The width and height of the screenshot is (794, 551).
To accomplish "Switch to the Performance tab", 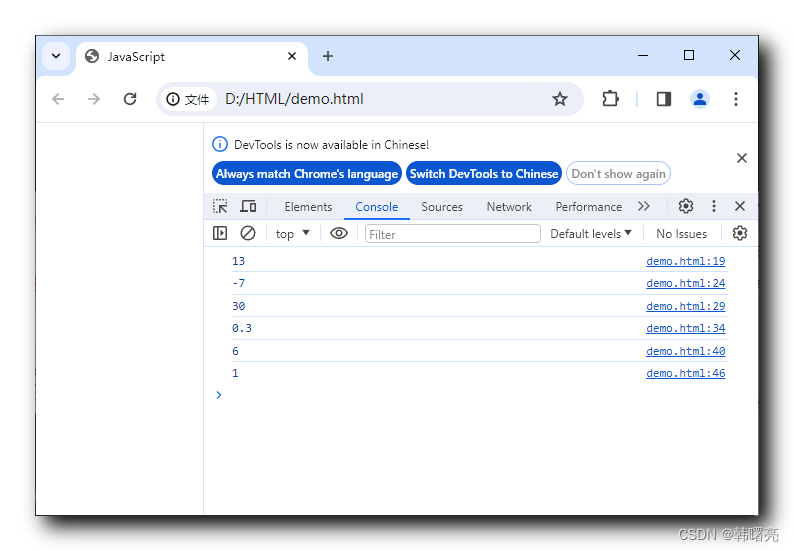I will click(x=588, y=207).
